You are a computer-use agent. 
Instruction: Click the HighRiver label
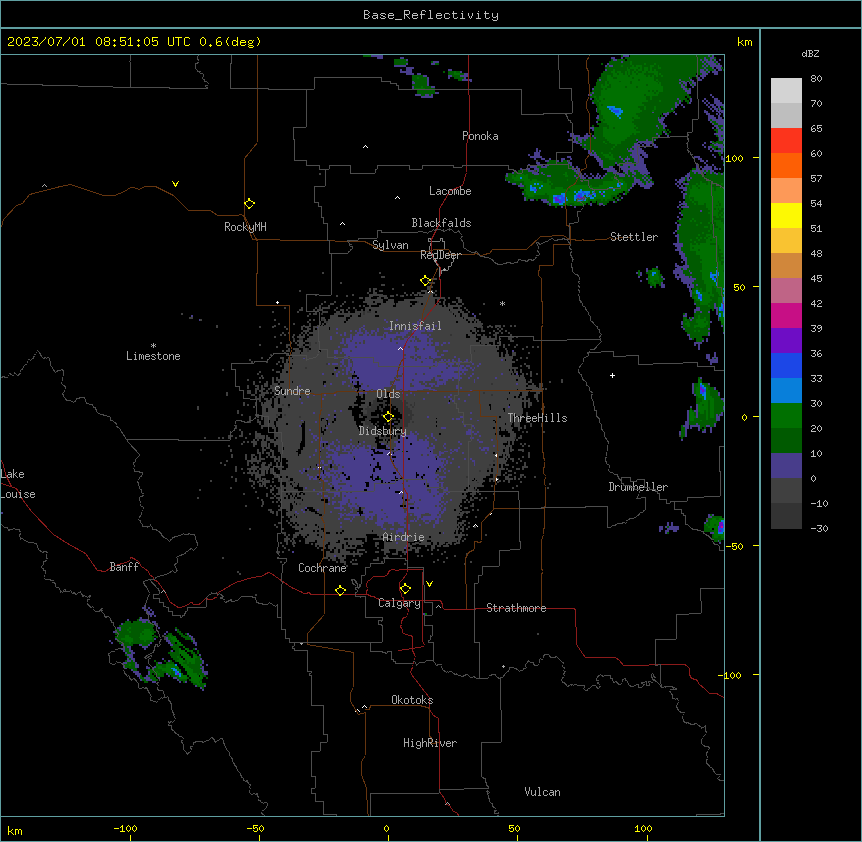pyautogui.click(x=430, y=743)
